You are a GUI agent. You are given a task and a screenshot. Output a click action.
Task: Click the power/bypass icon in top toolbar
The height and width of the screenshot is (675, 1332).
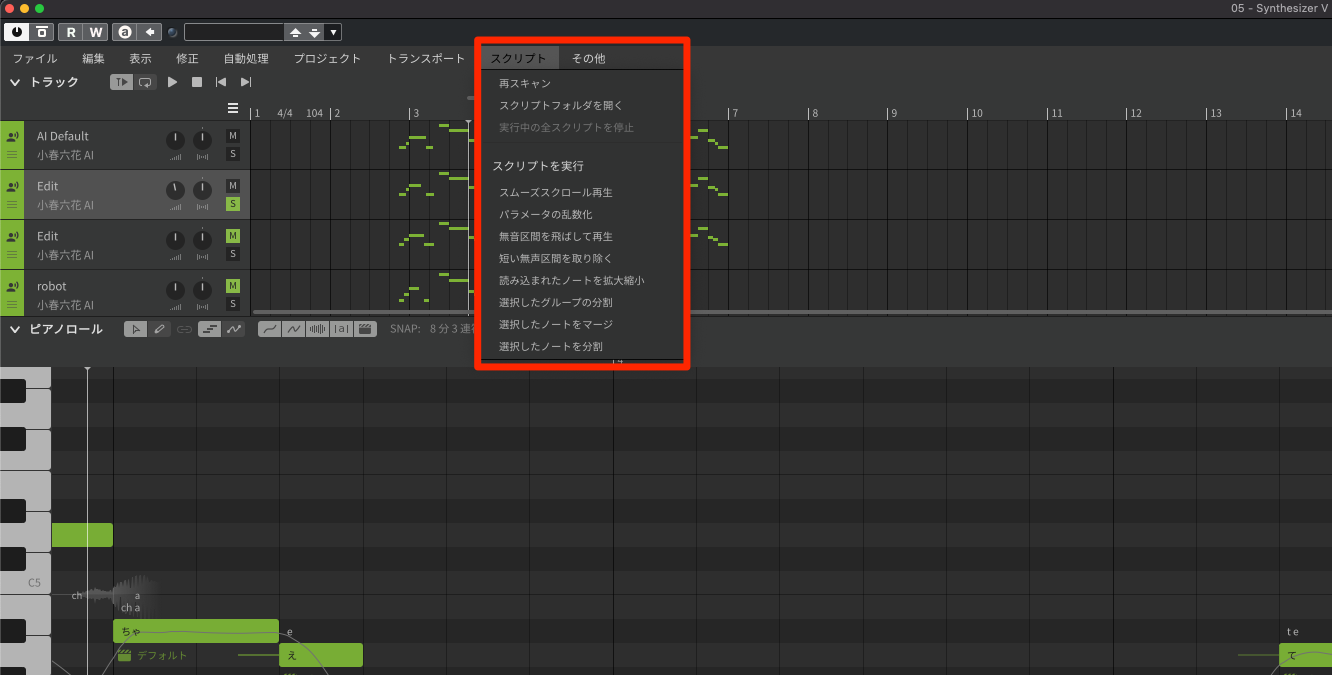coord(16,32)
